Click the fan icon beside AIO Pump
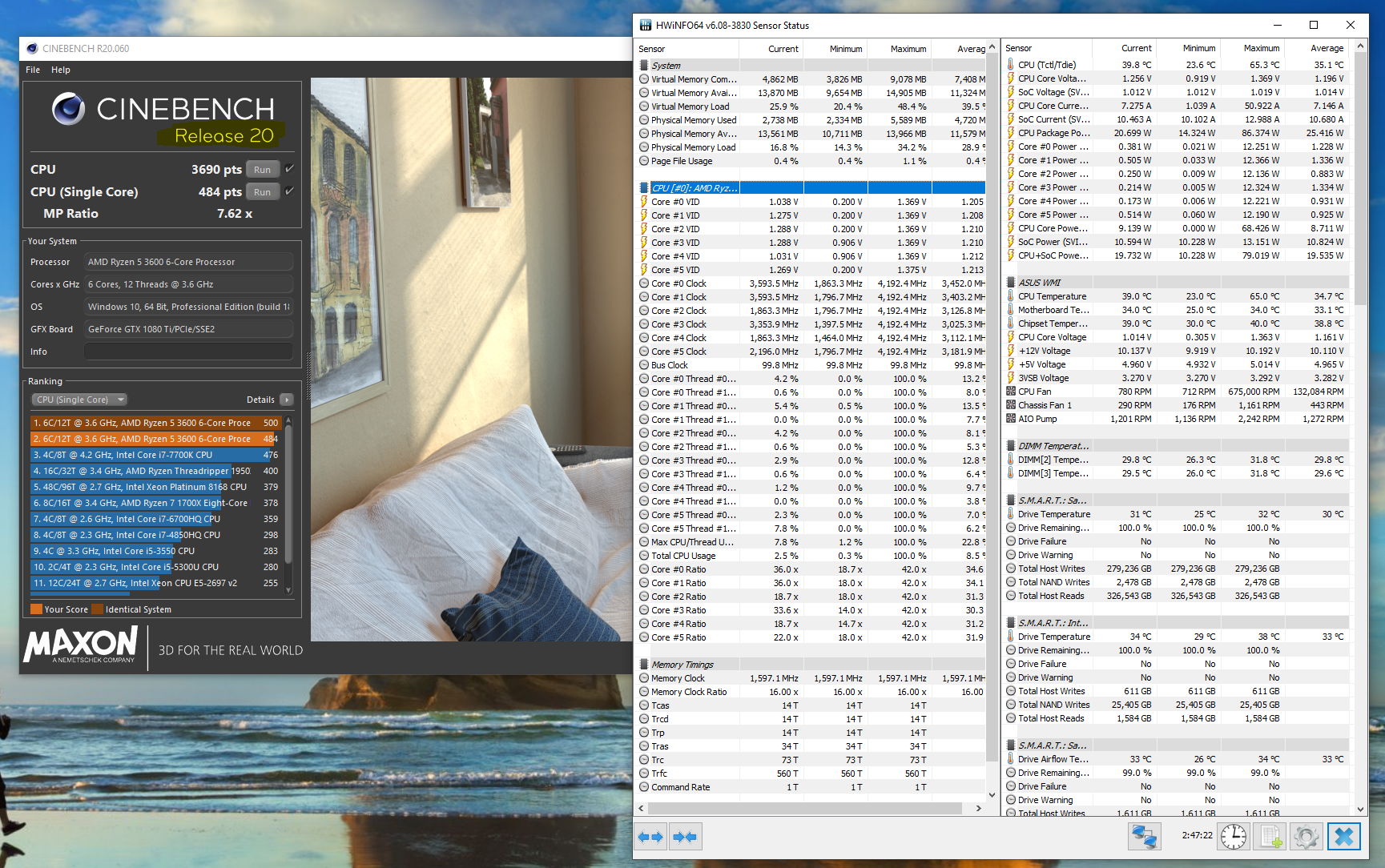 (x=1011, y=419)
